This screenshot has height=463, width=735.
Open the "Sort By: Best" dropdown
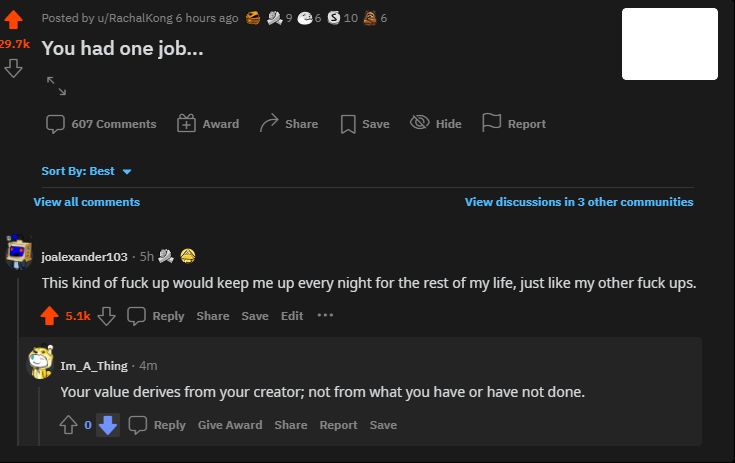pyautogui.click(x=87, y=171)
